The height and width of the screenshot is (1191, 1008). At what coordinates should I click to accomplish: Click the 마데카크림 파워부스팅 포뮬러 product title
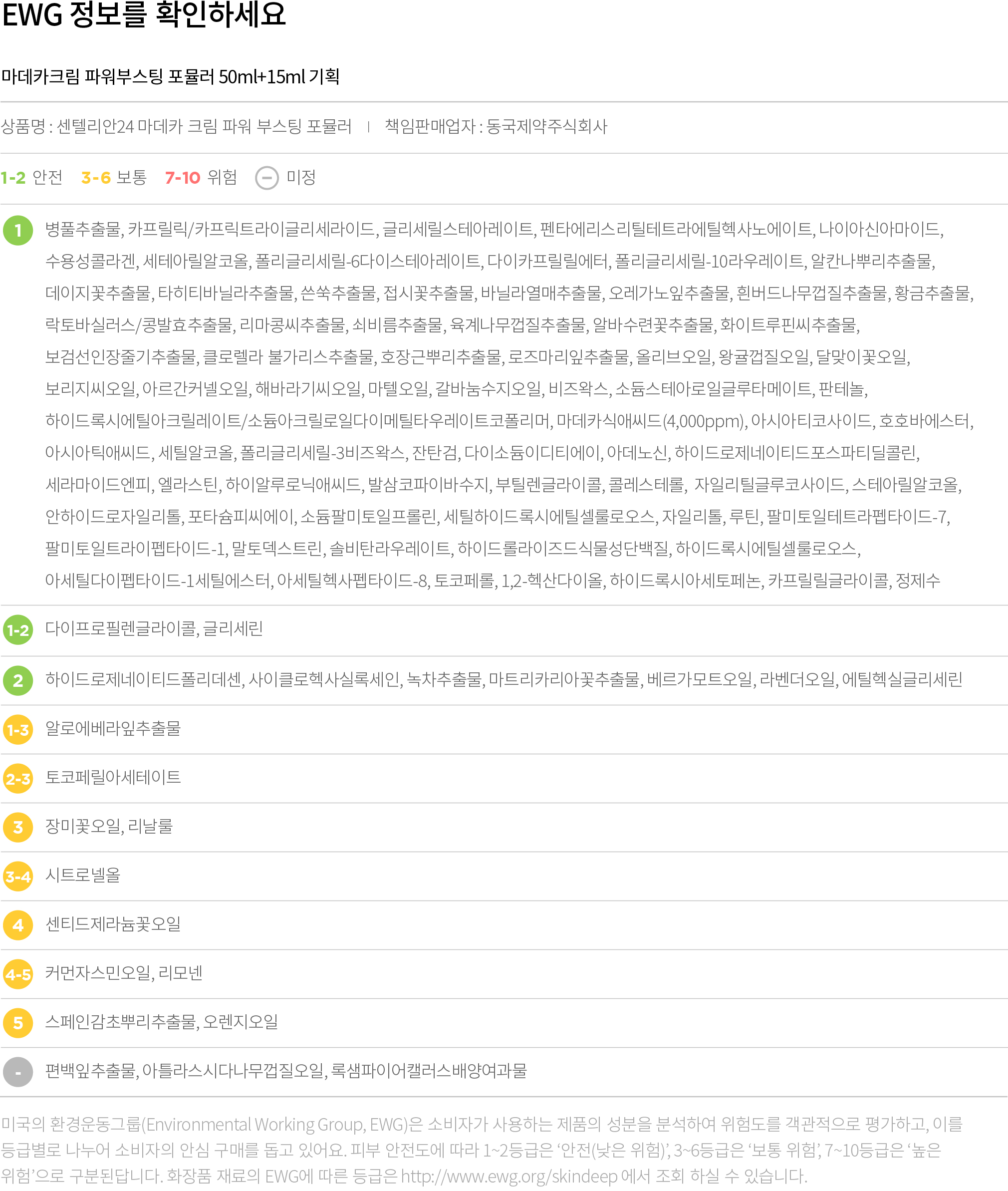tap(170, 76)
